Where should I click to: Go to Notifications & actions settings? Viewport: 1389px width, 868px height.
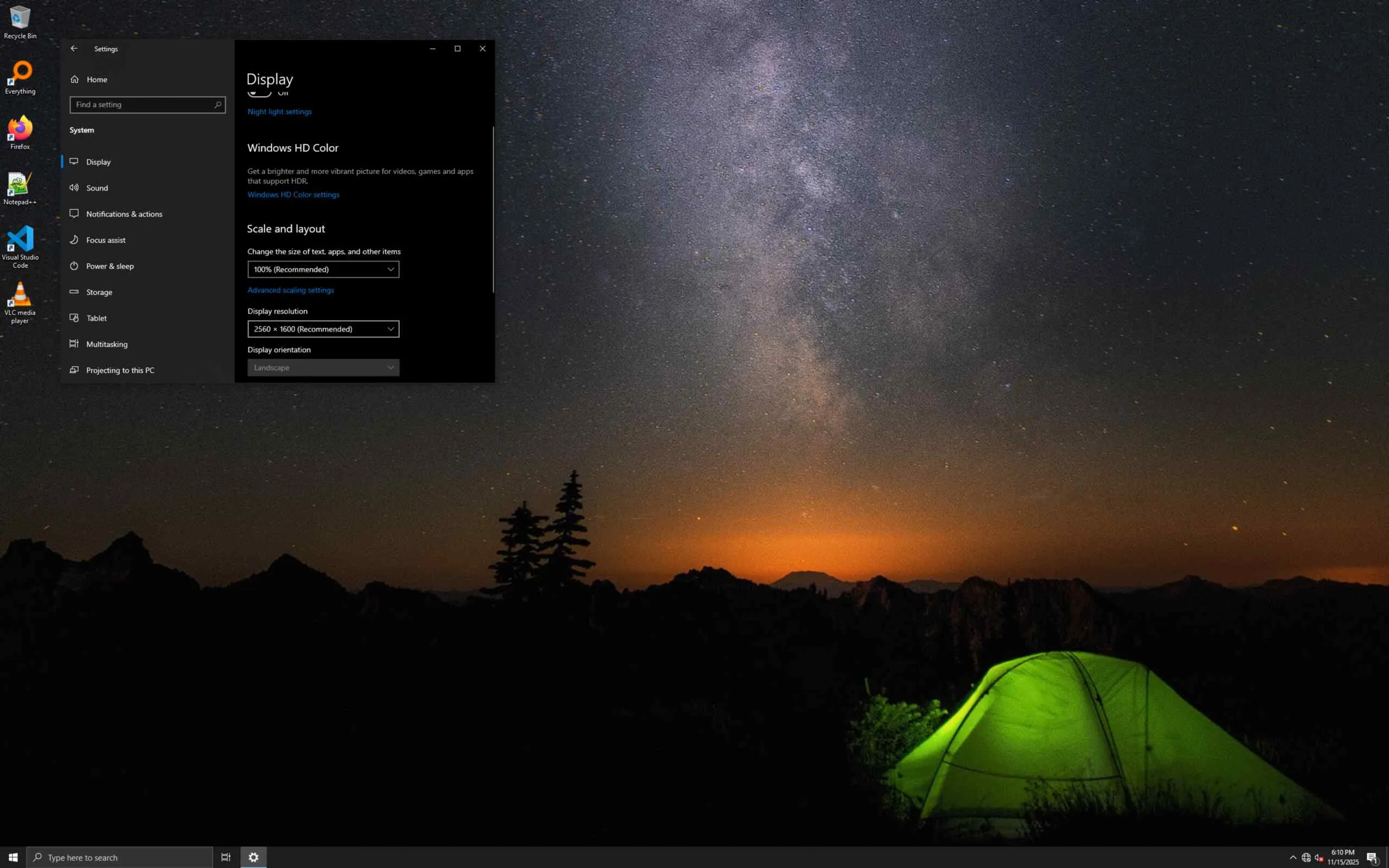point(123,214)
